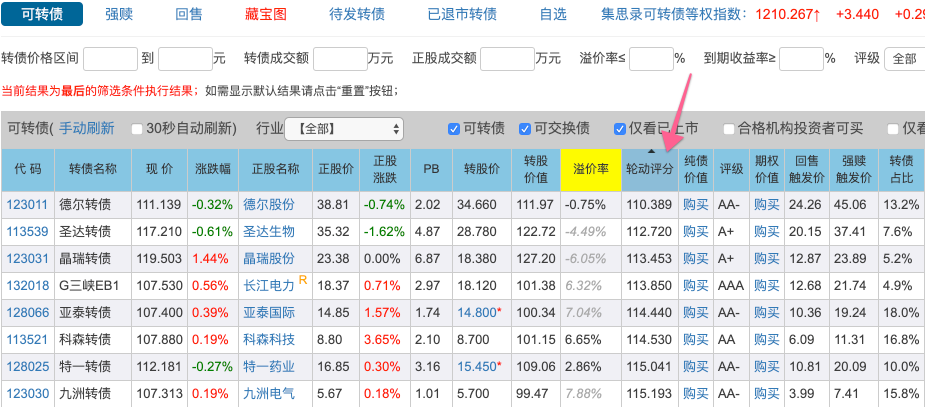Open the 亚泰国际 stock link

pos(269,313)
